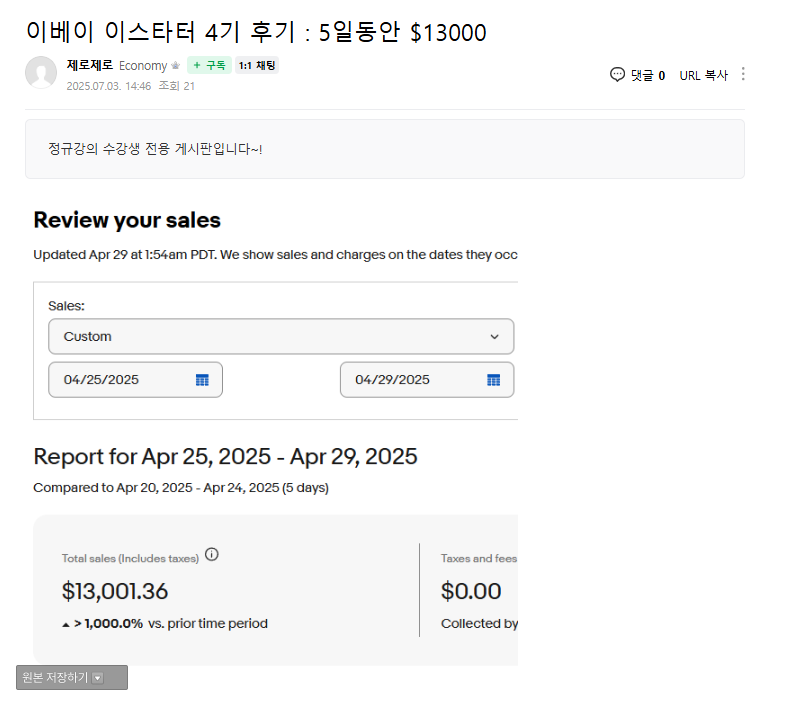Screen dimensions: 797x723
Task: Click the Report for Apr 25, 2025 heading
Action: [225, 457]
